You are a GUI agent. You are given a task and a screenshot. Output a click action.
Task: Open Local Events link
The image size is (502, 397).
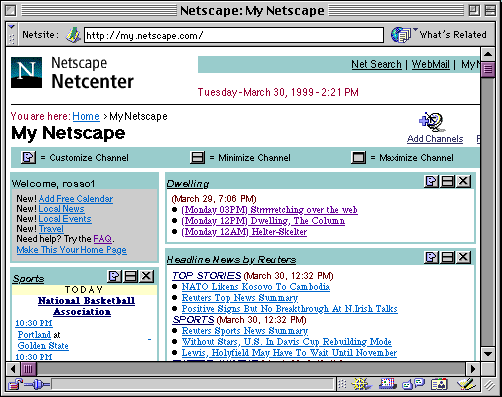pyautogui.click(x=65, y=219)
